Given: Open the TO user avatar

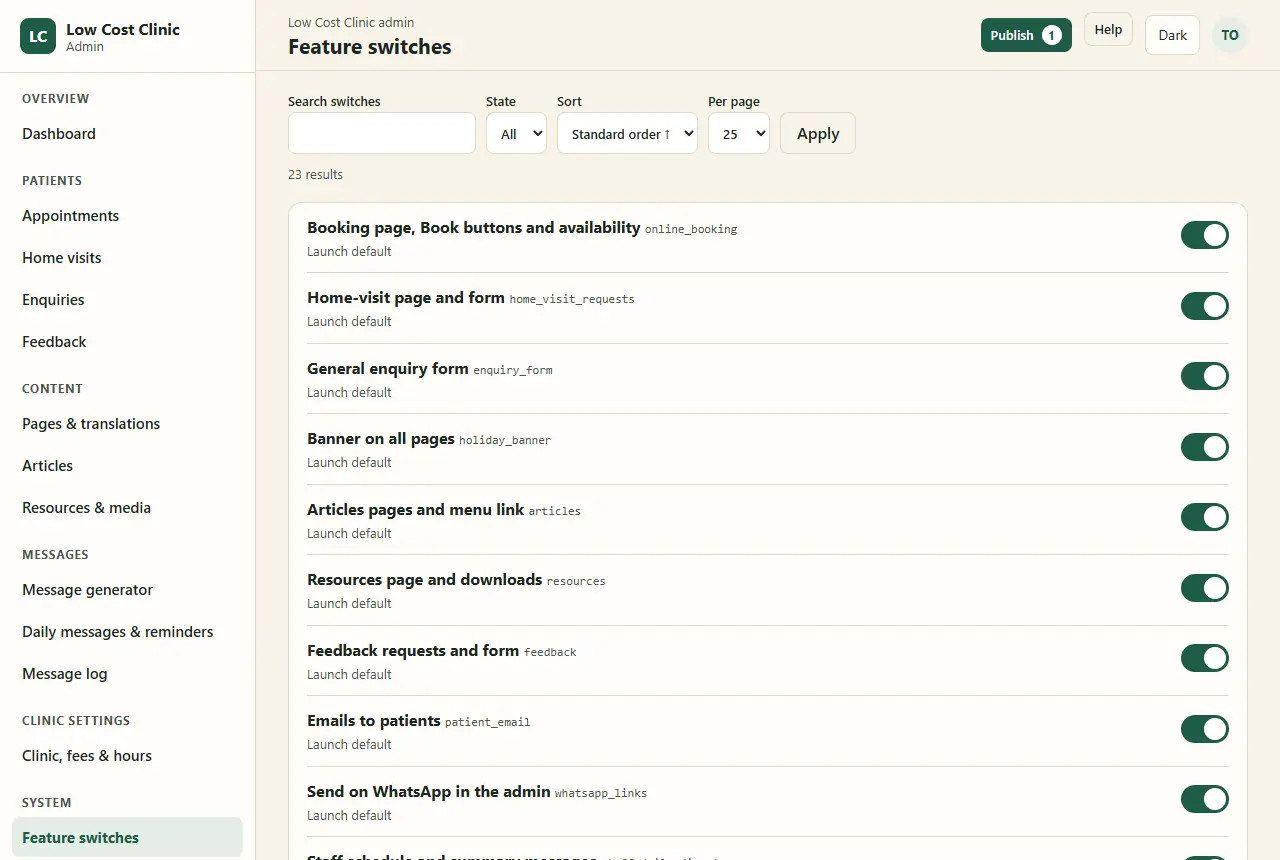Looking at the screenshot, I should coord(1230,35).
